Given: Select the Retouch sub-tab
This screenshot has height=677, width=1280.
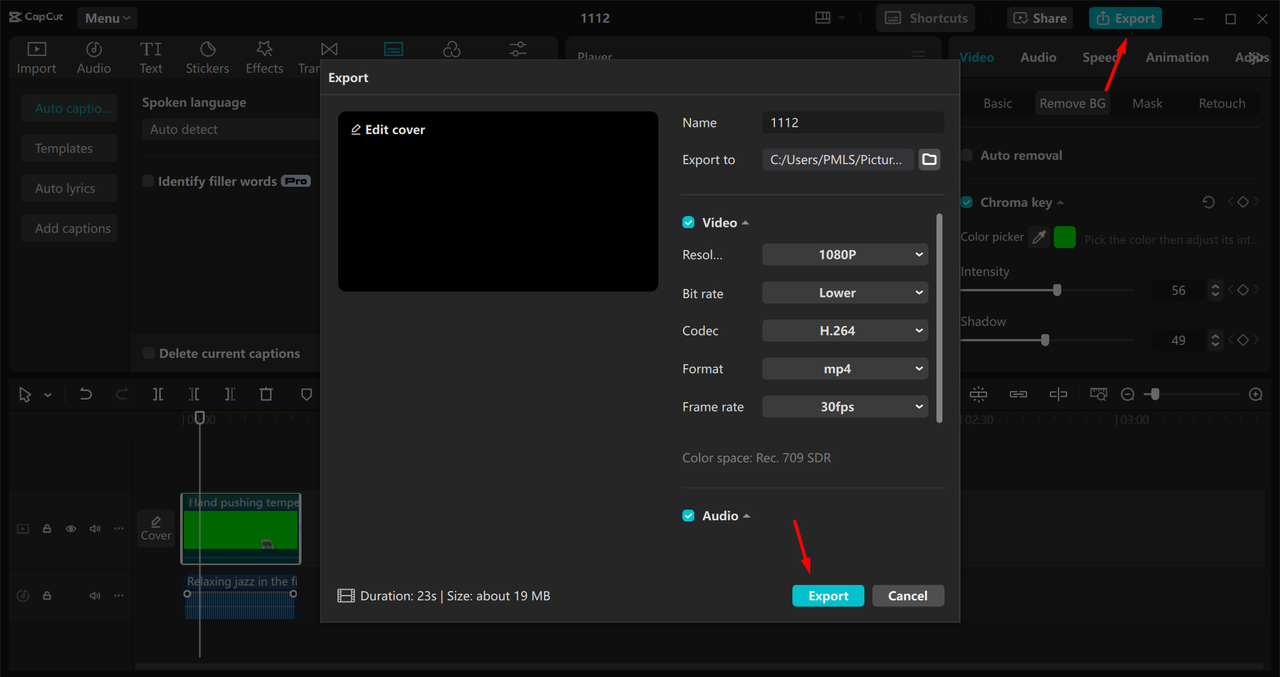Looking at the screenshot, I should [1222, 103].
